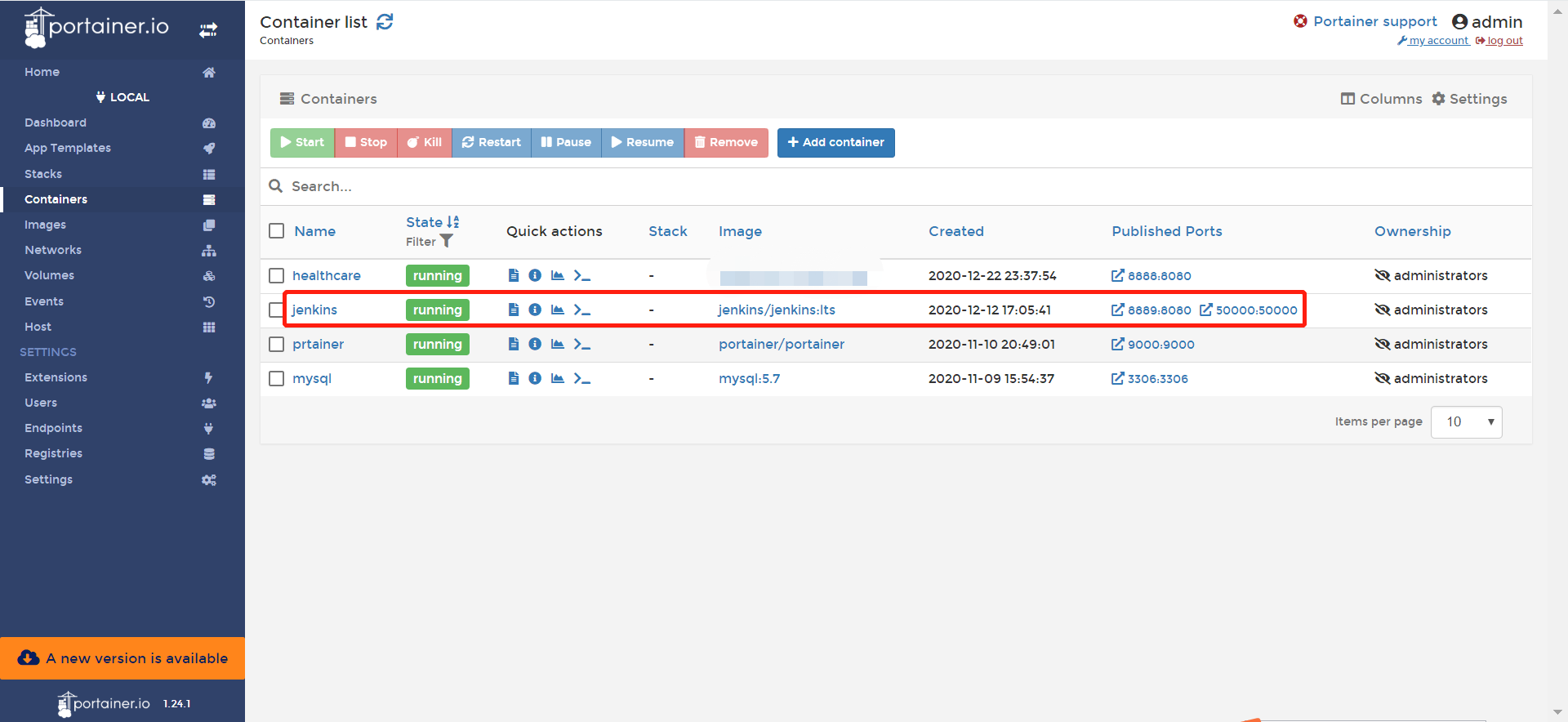Refresh the container list
Image resolution: width=1568 pixels, height=722 pixels.
coord(385,22)
